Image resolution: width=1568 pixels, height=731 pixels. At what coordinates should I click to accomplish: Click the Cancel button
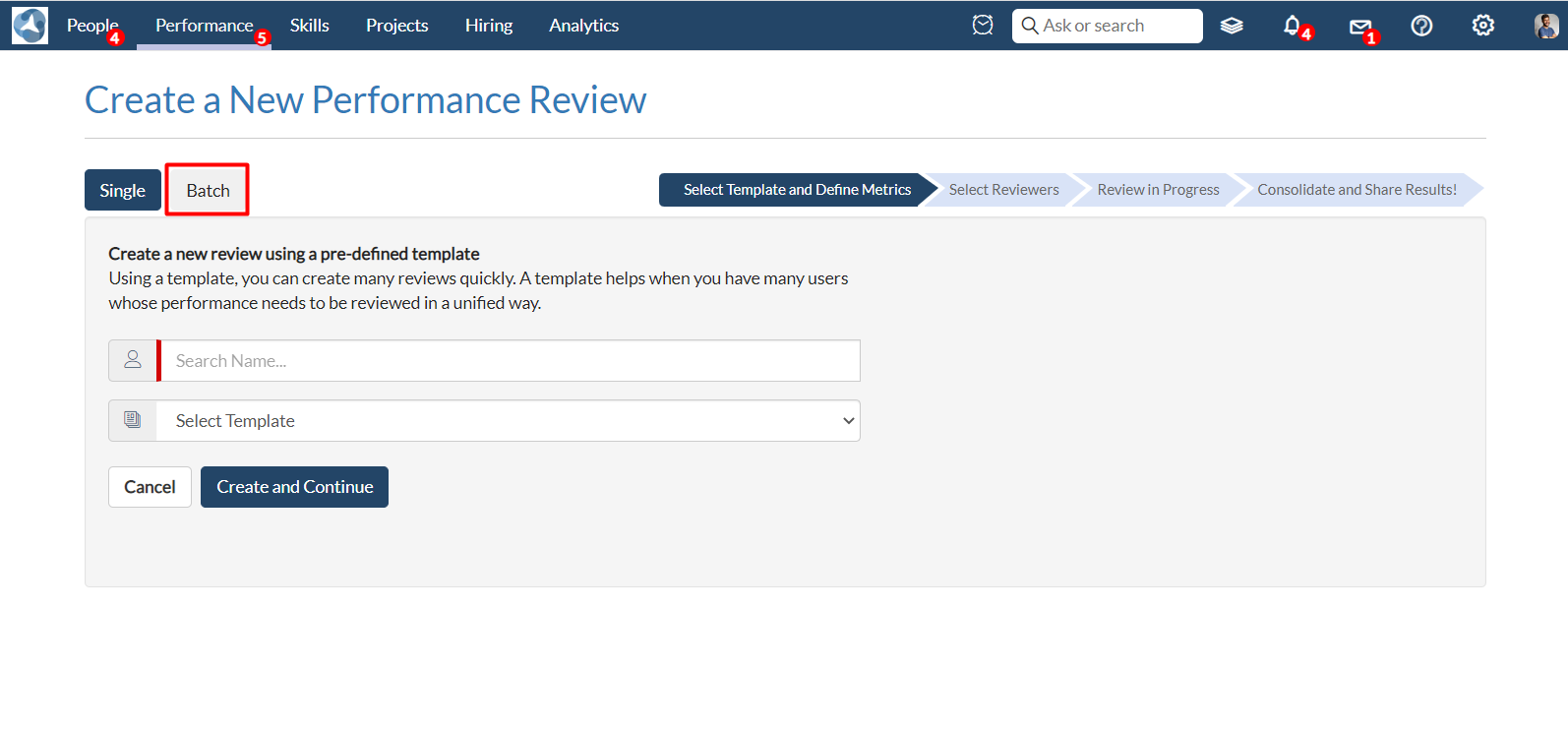click(x=150, y=487)
